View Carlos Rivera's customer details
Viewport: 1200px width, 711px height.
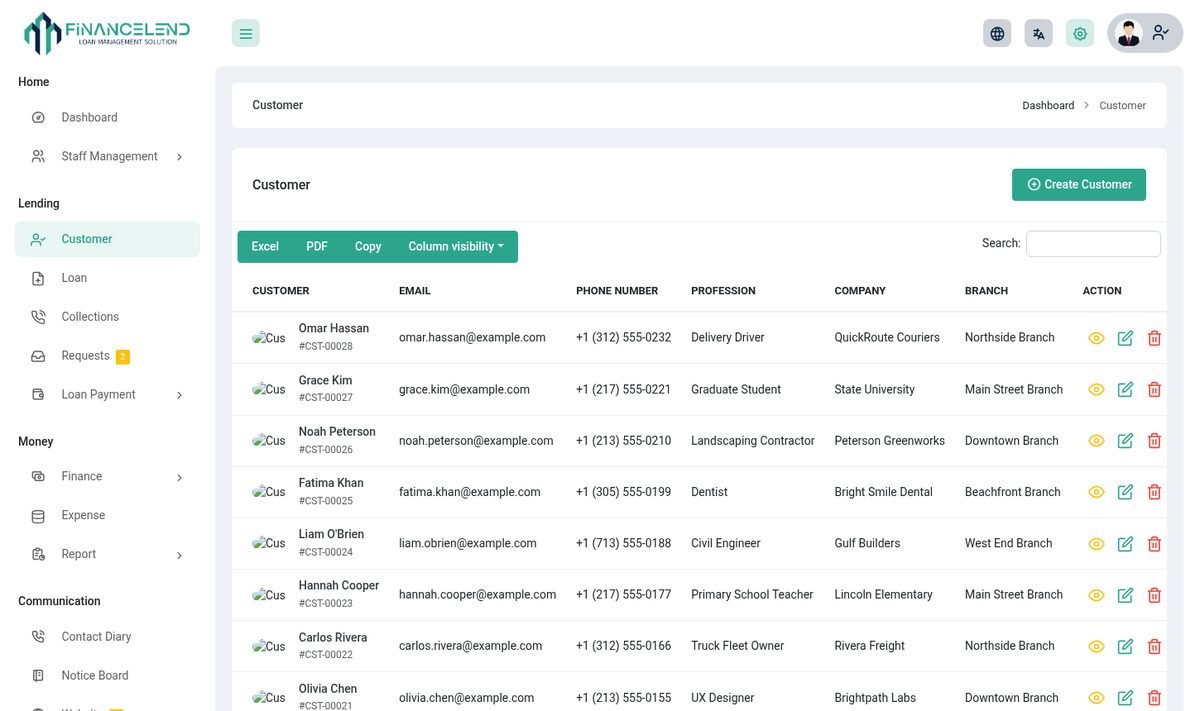click(1096, 646)
